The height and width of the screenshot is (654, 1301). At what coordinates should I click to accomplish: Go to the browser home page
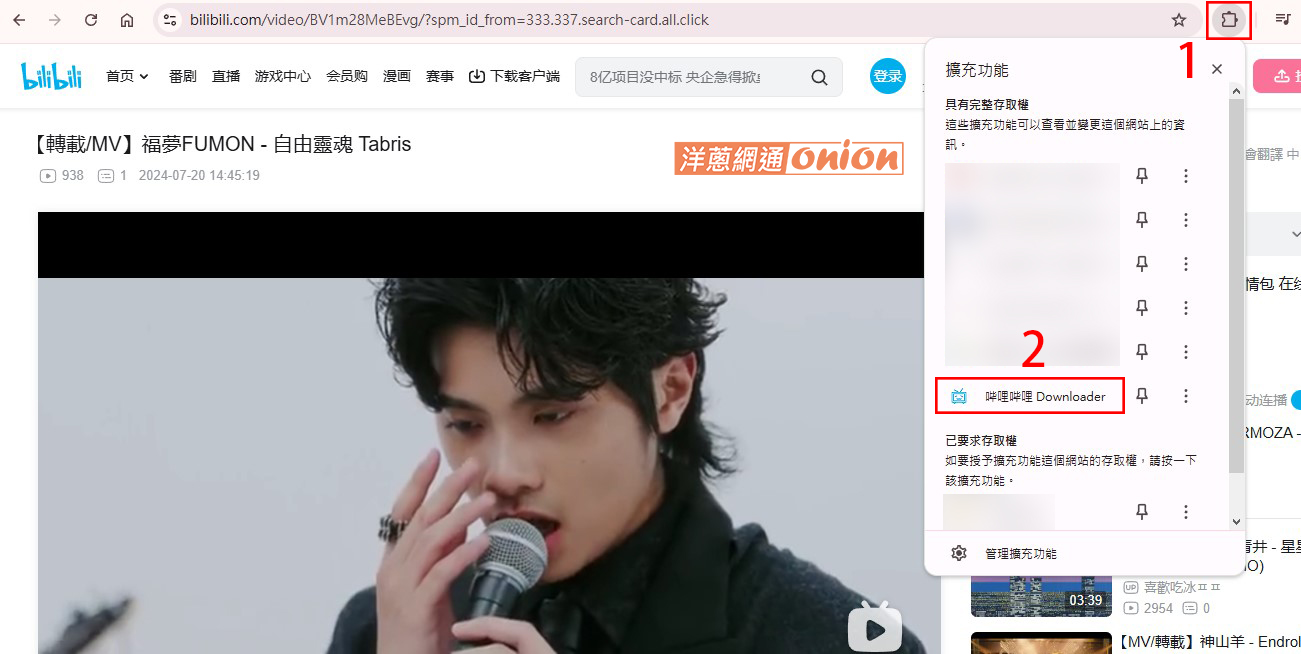pyautogui.click(x=126, y=20)
